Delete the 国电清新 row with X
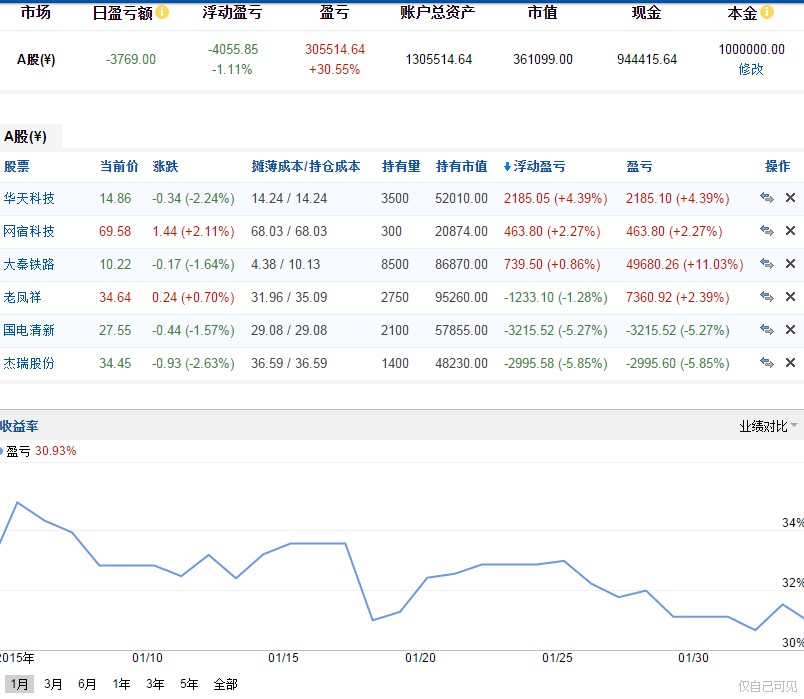The width and height of the screenshot is (804, 699). (x=790, y=329)
